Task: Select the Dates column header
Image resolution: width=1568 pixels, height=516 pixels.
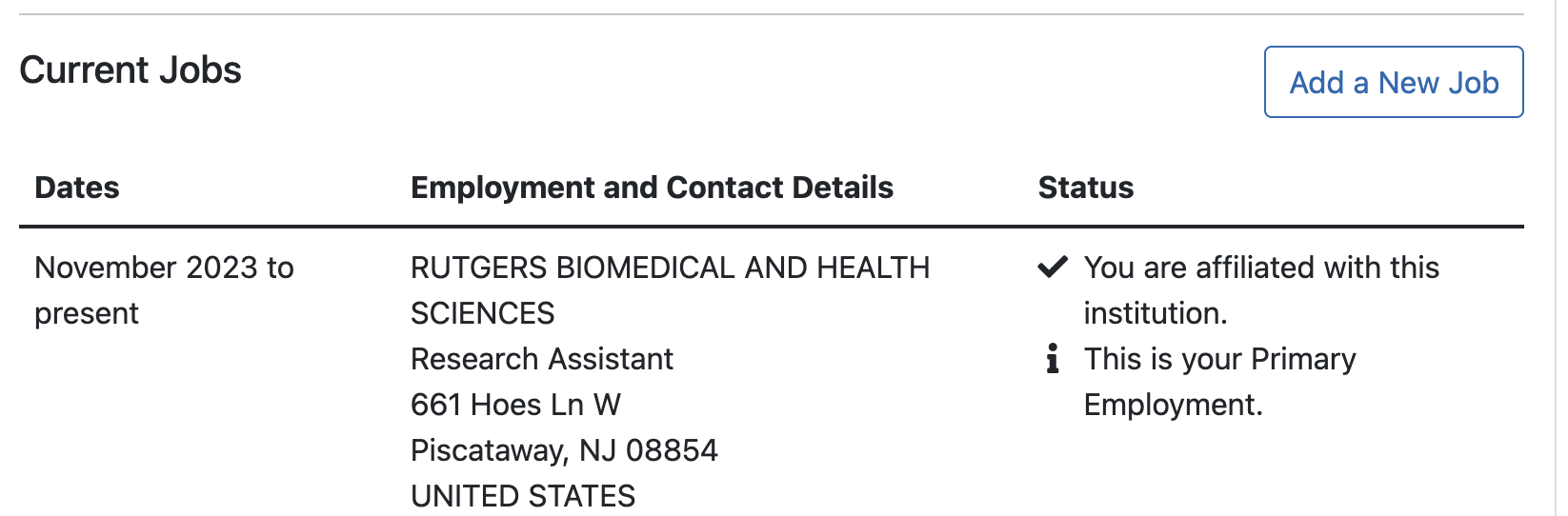Action: pyautogui.click(x=77, y=188)
